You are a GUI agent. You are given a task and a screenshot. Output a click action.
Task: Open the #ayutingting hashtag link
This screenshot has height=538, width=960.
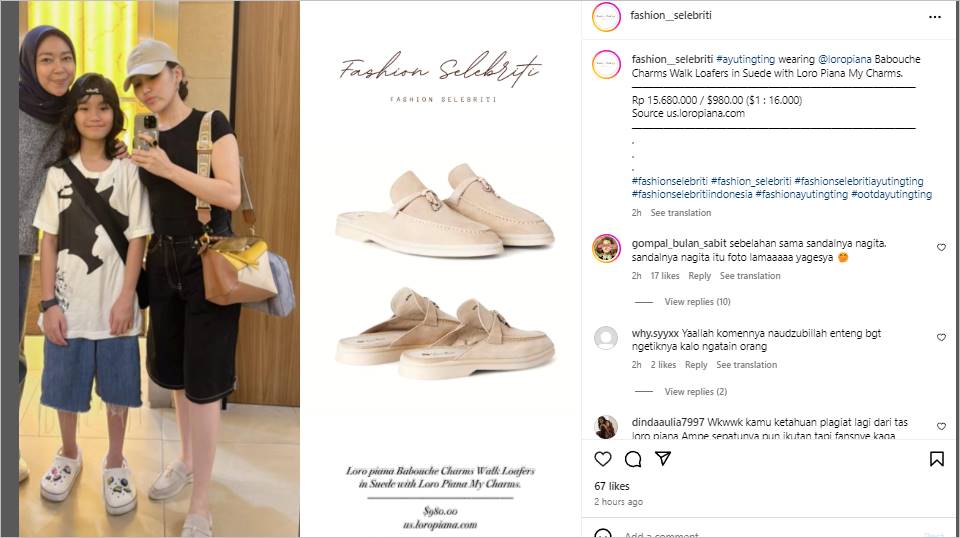(745, 59)
